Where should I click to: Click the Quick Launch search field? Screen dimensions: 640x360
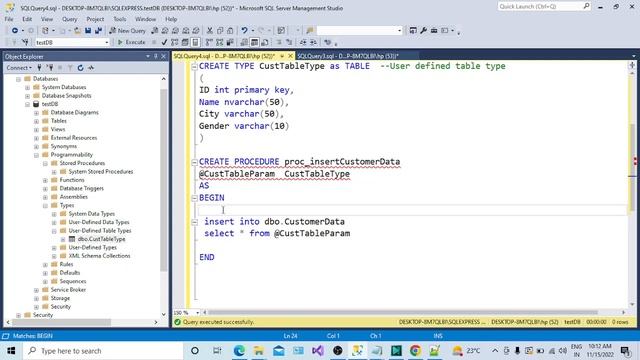point(544,7)
